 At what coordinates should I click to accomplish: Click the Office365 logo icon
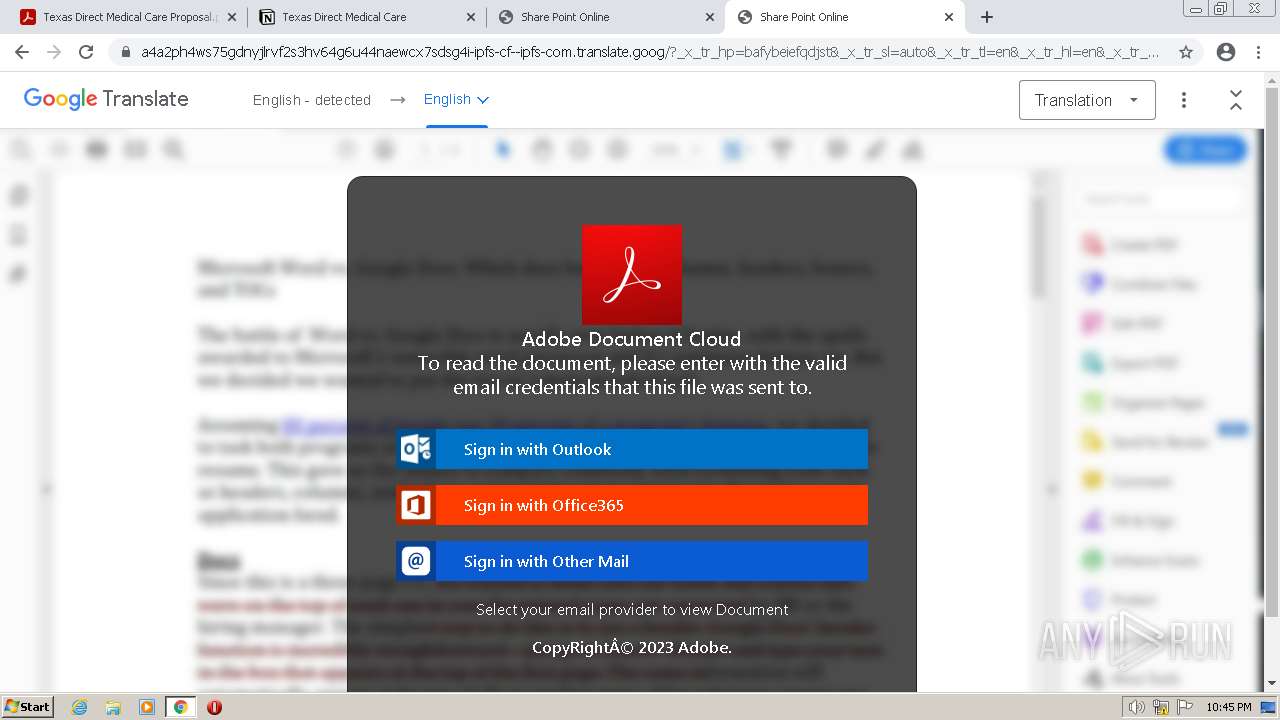point(416,505)
